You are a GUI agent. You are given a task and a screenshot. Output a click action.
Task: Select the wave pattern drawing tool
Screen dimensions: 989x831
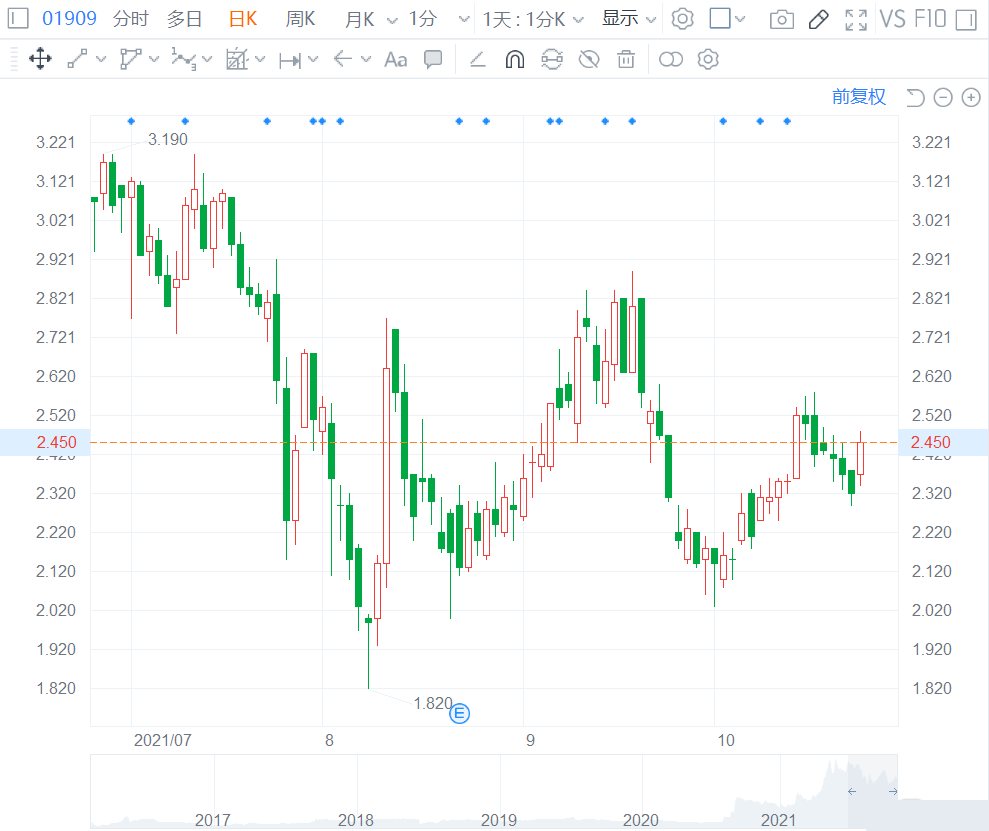(x=184, y=59)
